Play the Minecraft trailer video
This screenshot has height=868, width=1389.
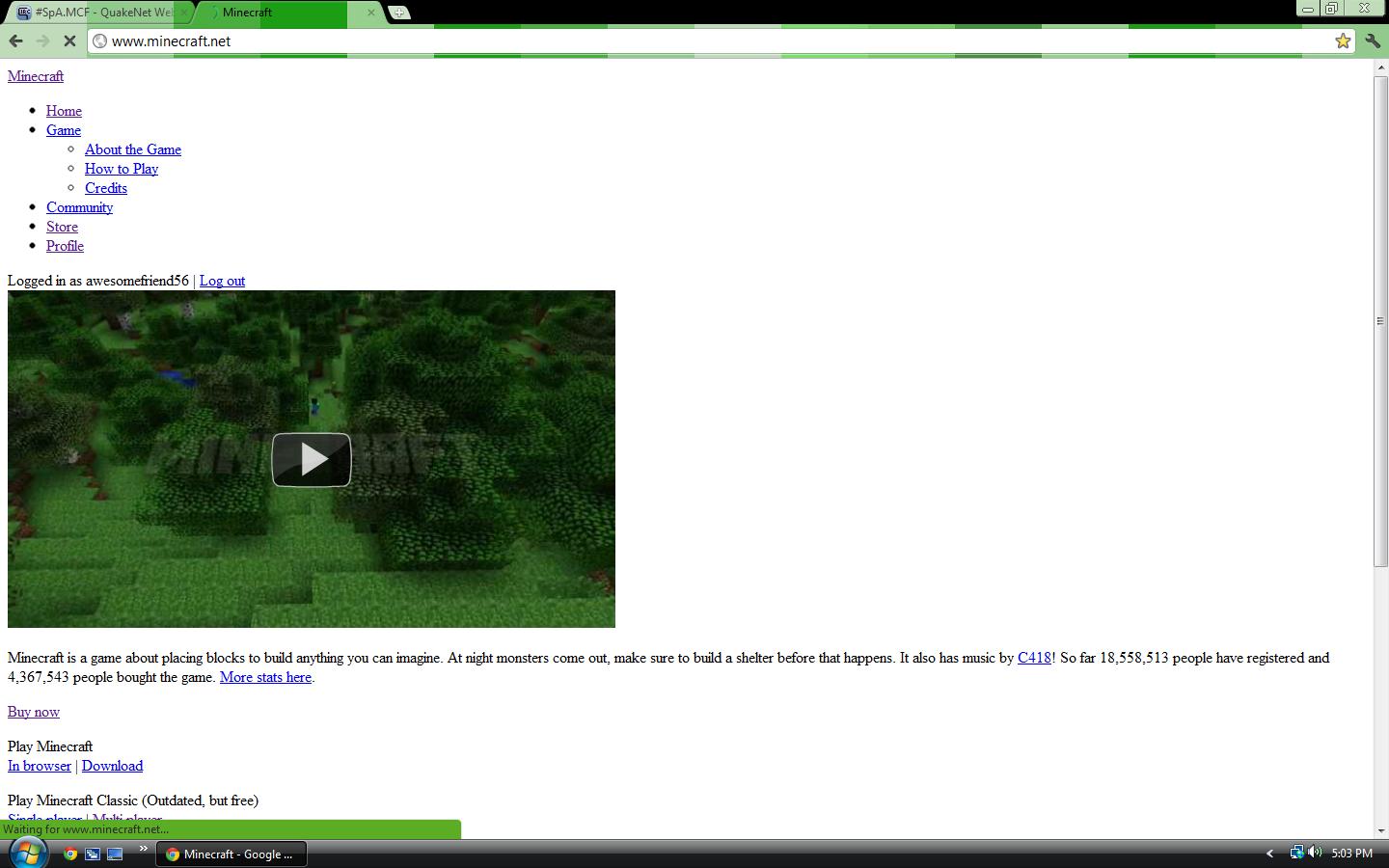point(311,459)
